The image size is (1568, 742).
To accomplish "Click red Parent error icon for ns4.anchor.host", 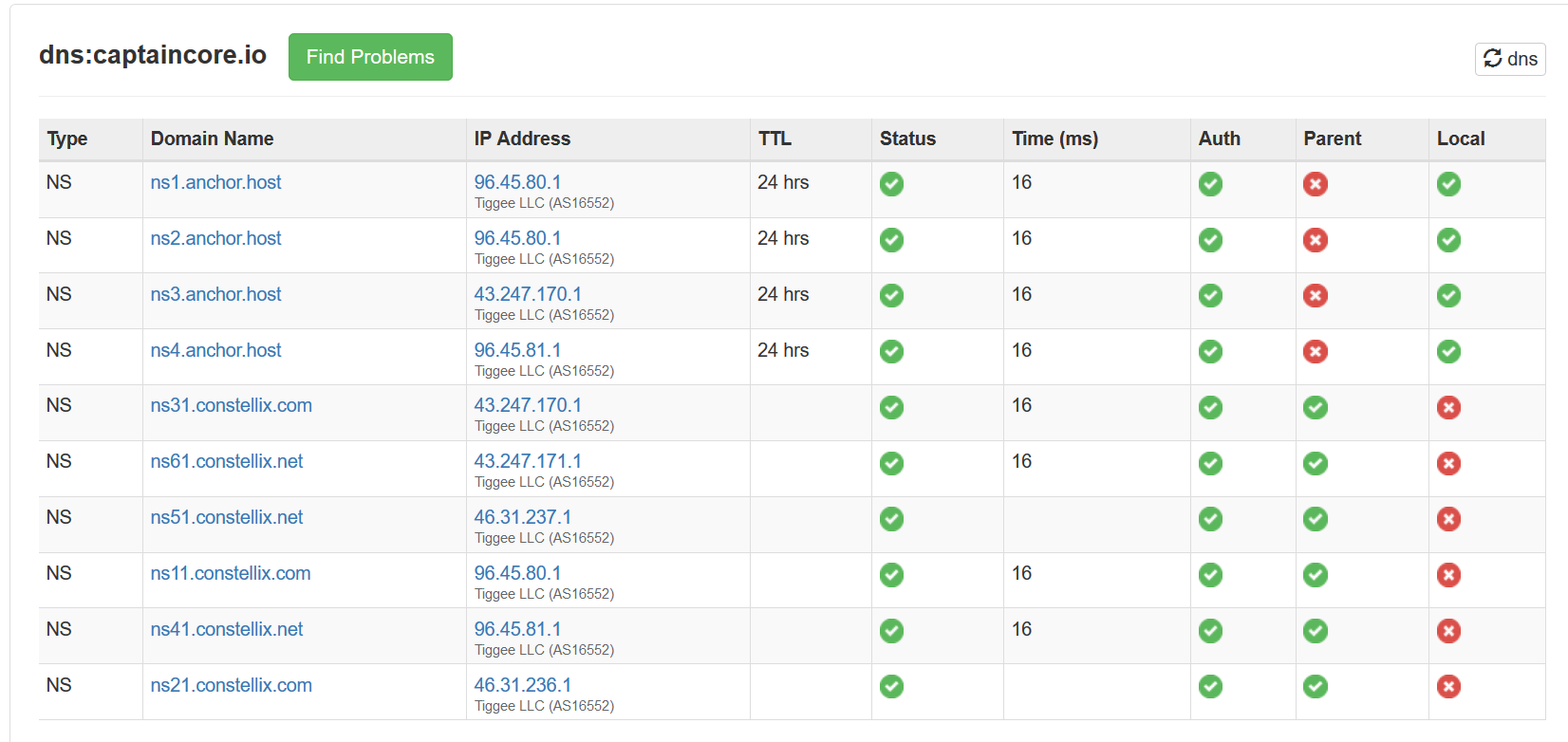I will [x=1315, y=352].
